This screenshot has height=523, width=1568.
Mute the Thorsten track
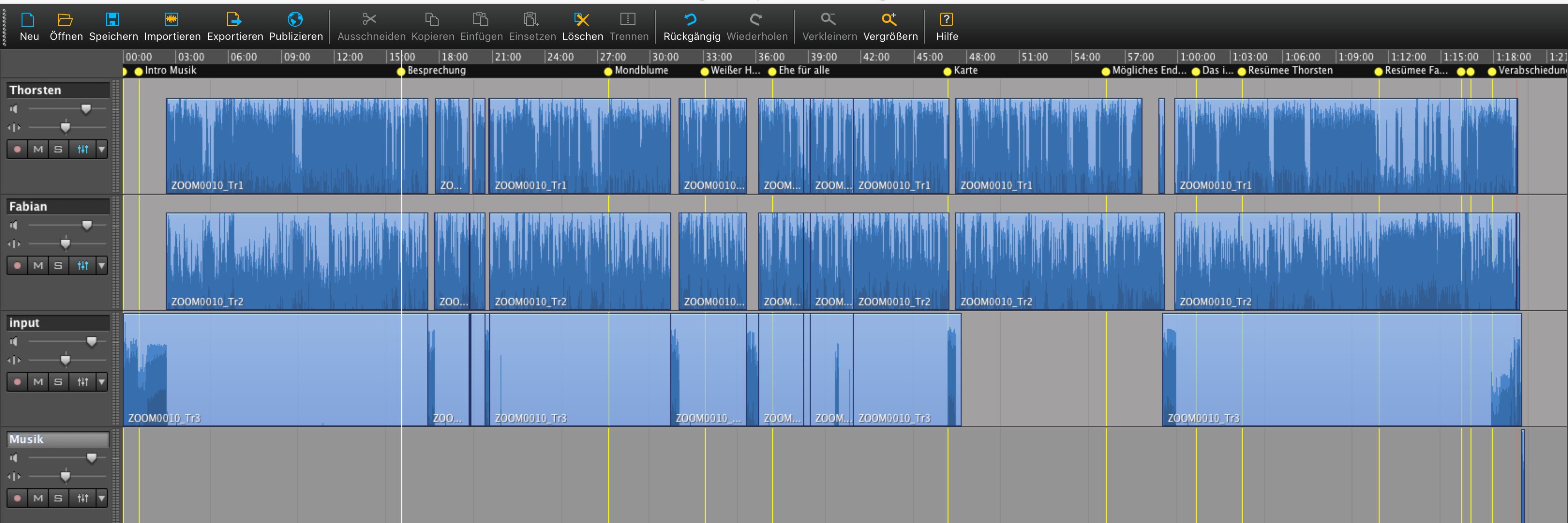pos(38,149)
